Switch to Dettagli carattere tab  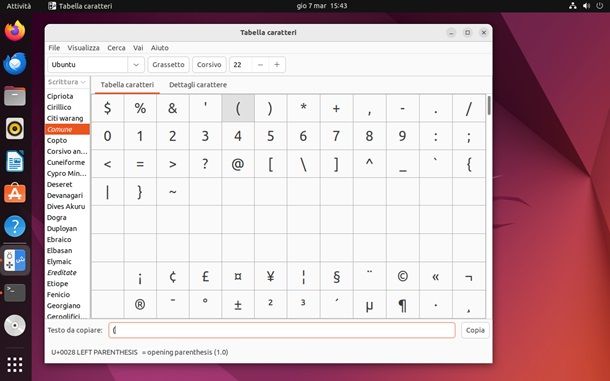pyautogui.click(x=198, y=85)
